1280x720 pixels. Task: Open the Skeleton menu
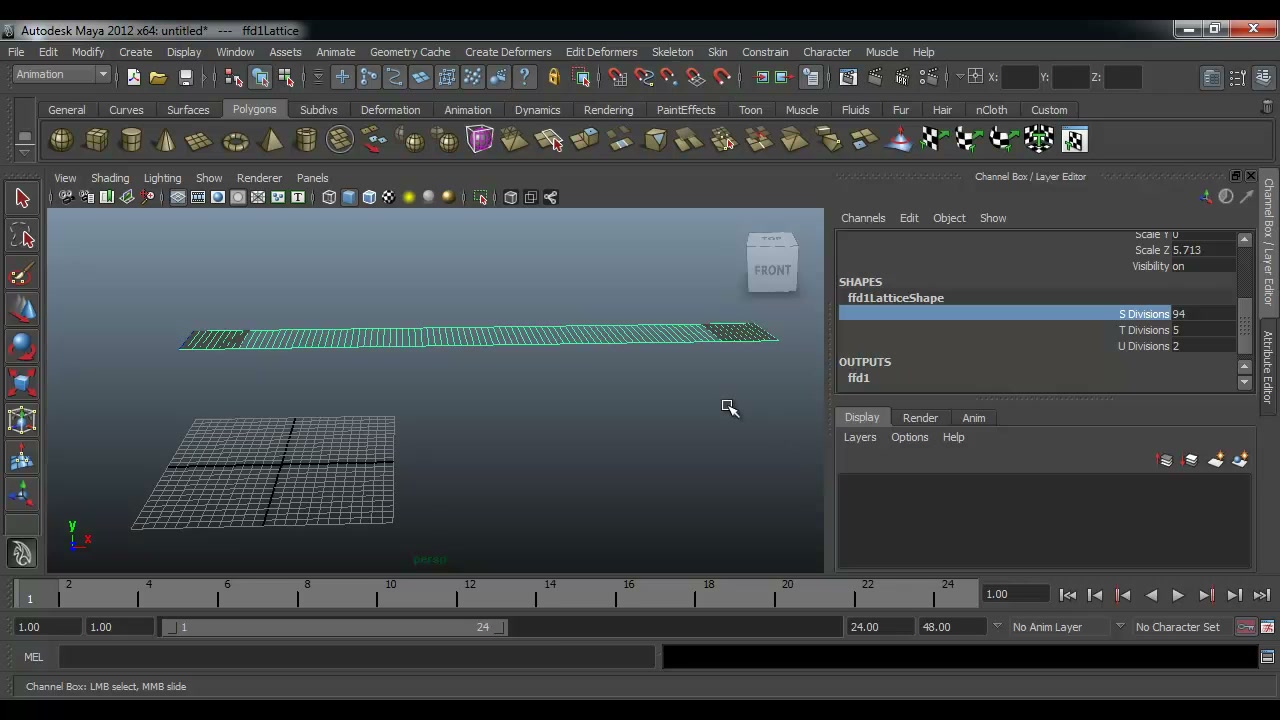pos(672,52)
